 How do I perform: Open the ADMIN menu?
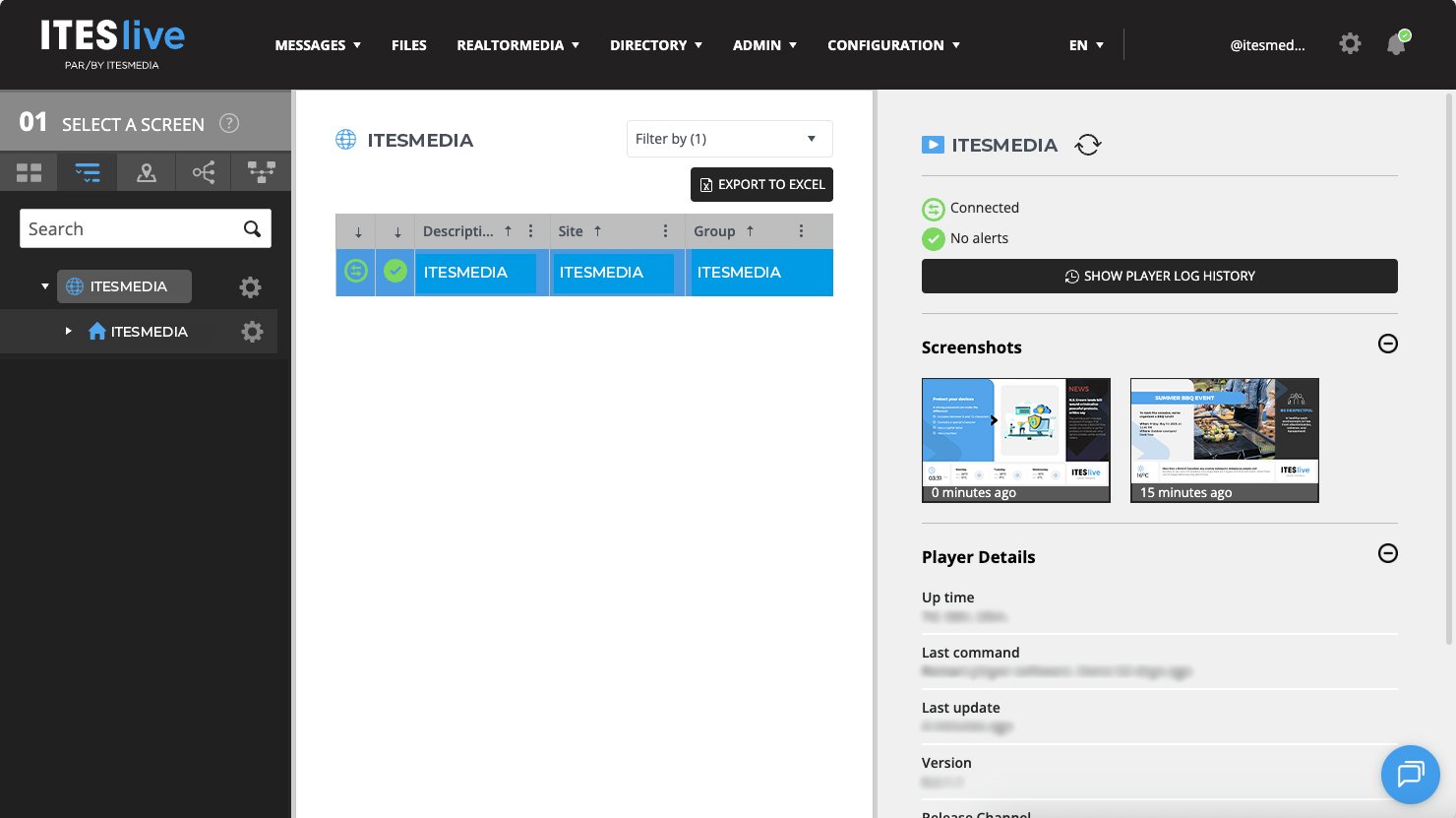(x=764, y=45)
